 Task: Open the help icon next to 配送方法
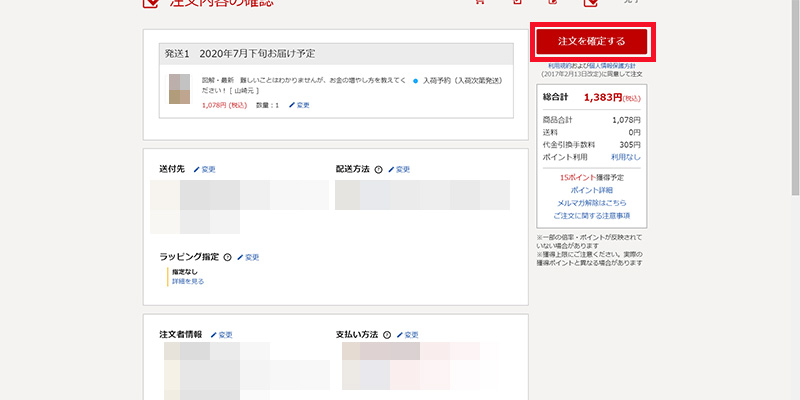(378, 170)
